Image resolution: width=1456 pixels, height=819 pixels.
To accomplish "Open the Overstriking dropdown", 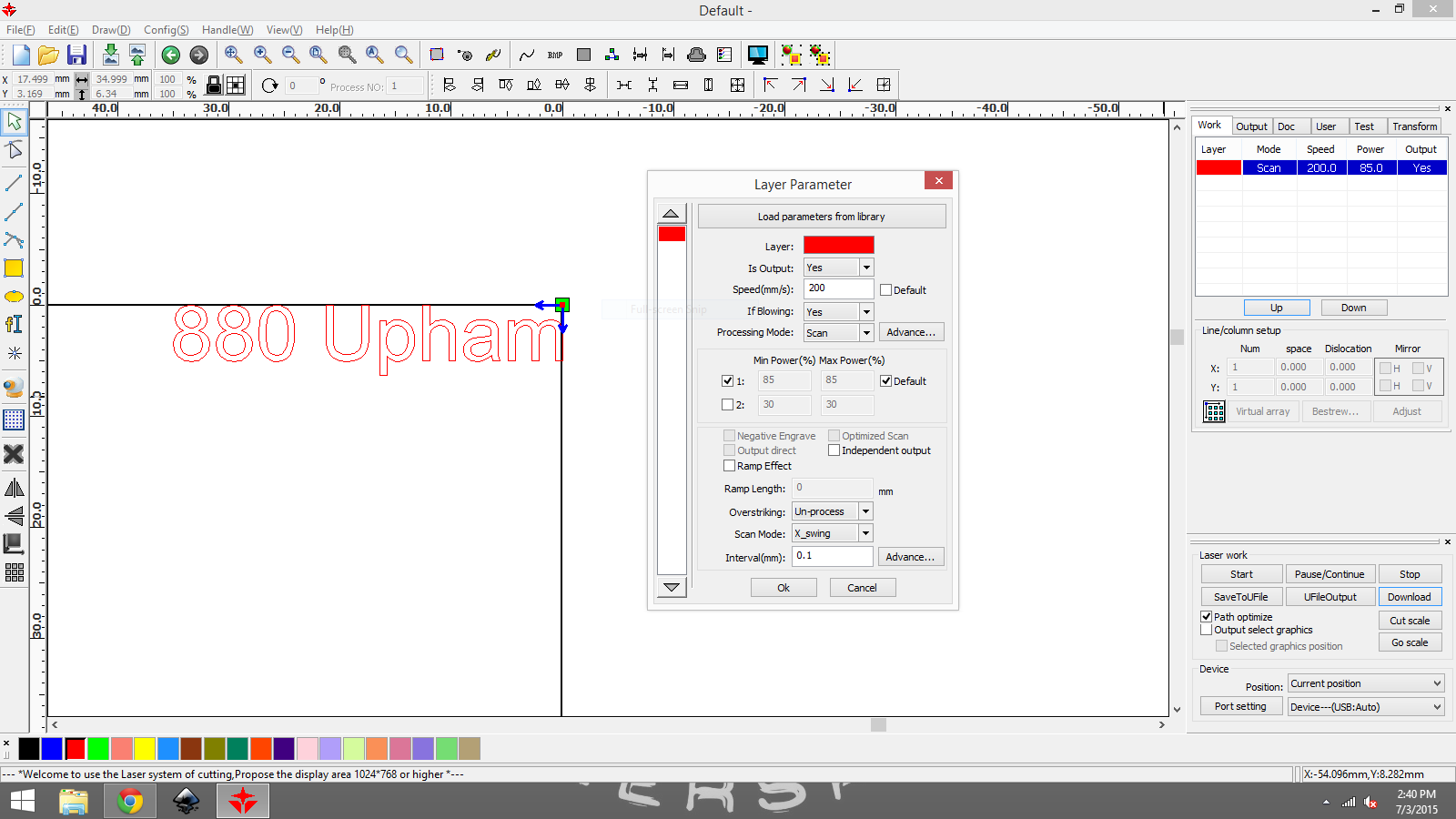I will tap(866, 511).
